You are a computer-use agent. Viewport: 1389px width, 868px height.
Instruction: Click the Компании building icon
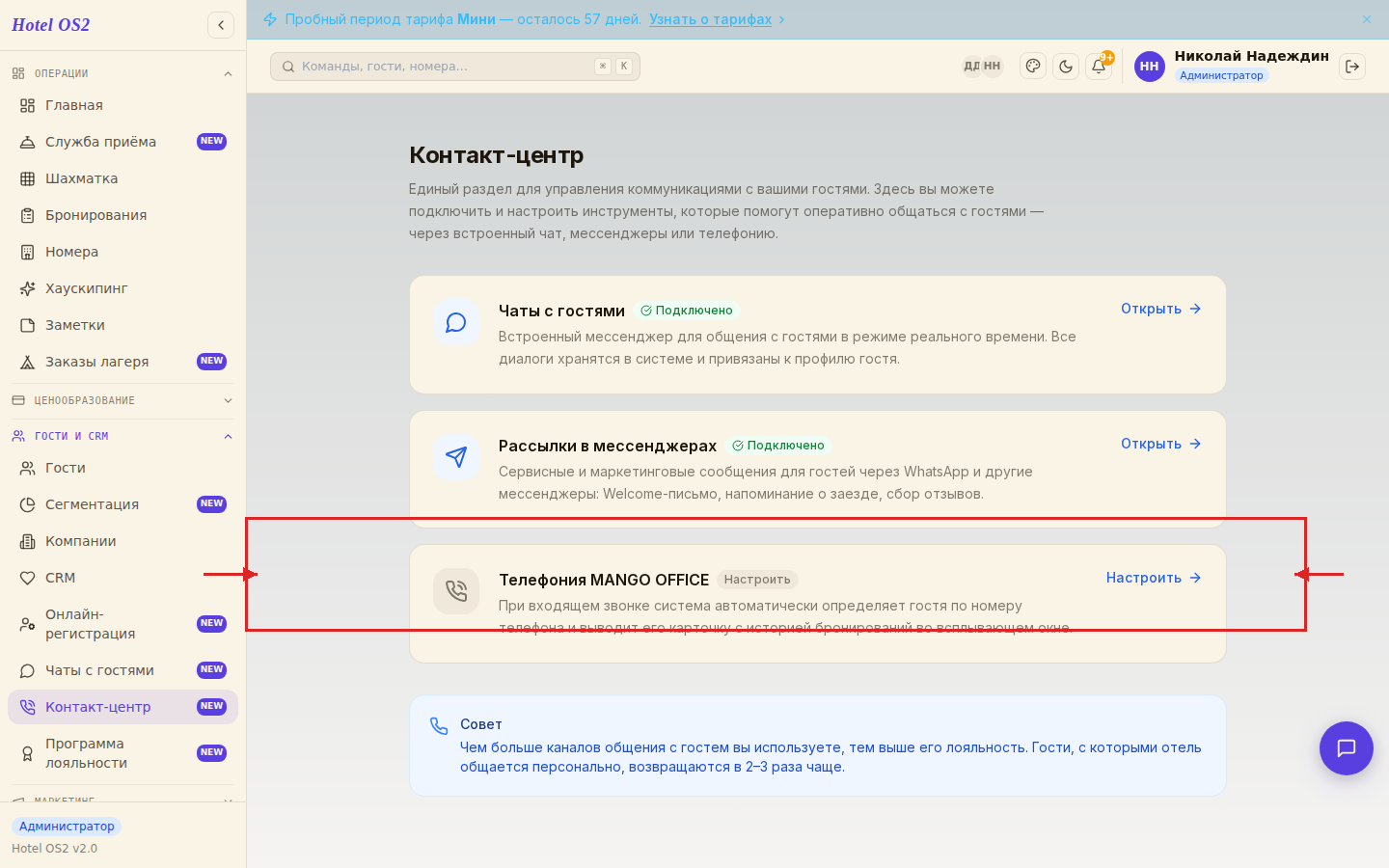pos(28,541)
